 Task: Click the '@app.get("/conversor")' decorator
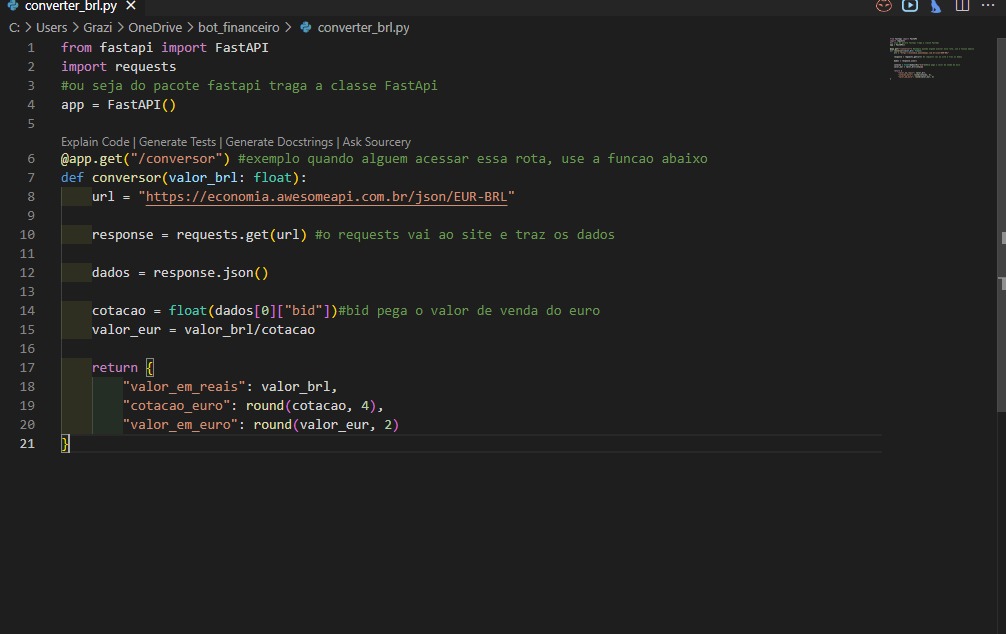[146, 158]
